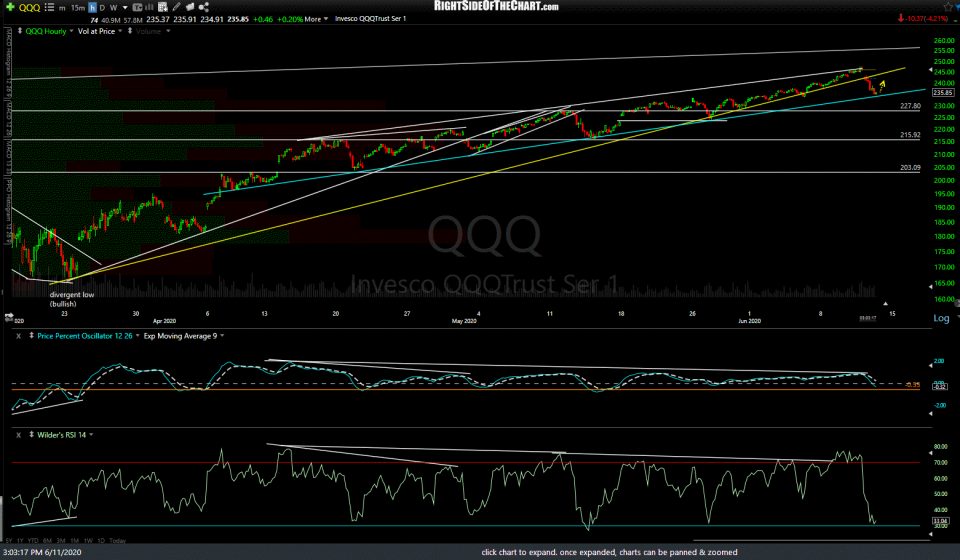Click the 3:03:17 PM 6/11/2020 timestamp
Screen dimensions: 960x560
pos(42,552)
